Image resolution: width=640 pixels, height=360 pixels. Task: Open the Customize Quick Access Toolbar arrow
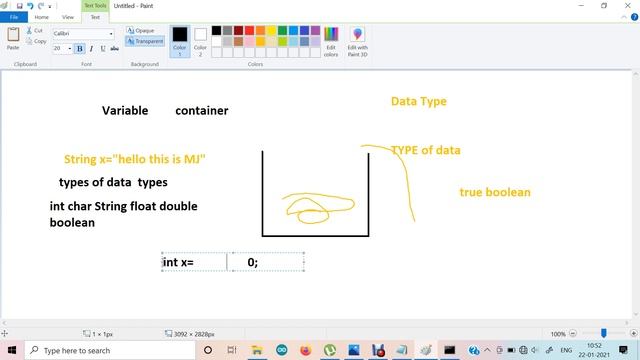click(50, 6)
